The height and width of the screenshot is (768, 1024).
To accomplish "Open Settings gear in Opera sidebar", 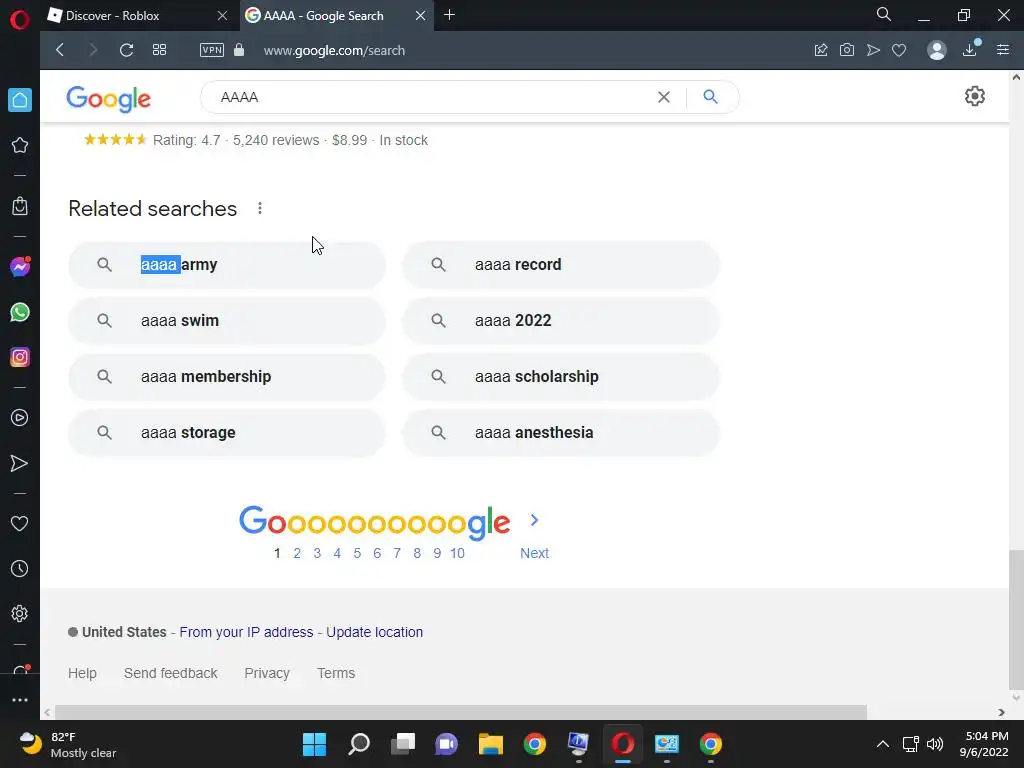I will (20, 613).
